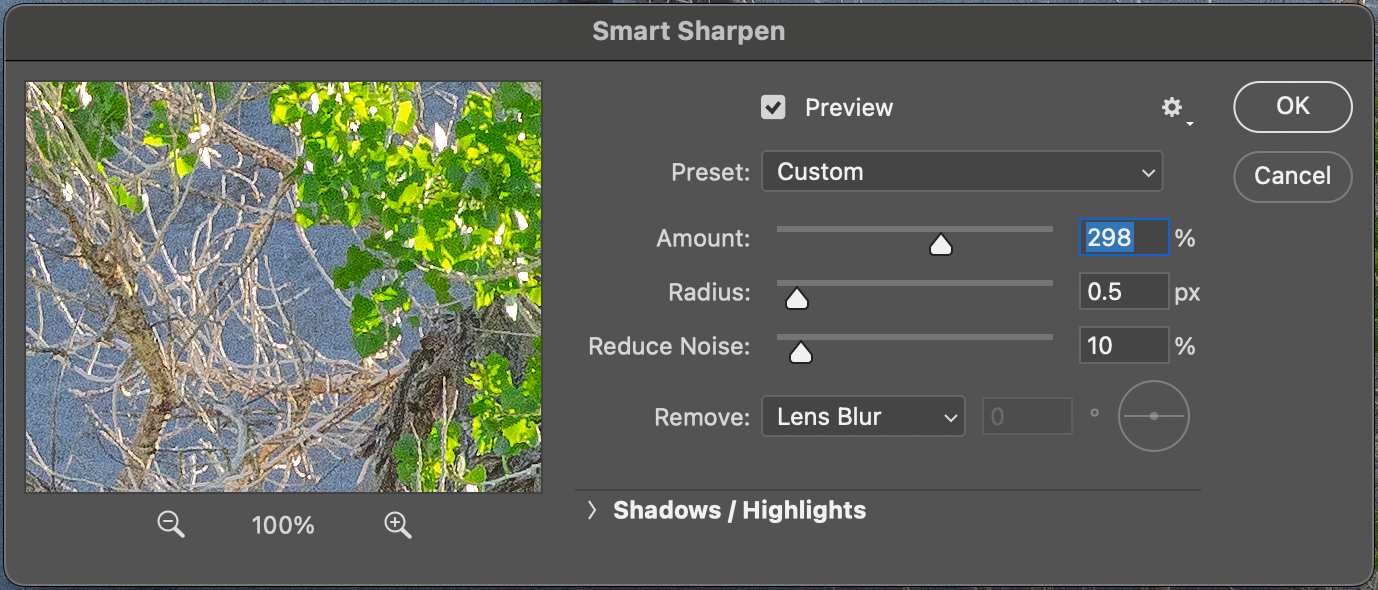Select the Reduce Noise field showing 10
This screenshot has width=1378, height=590.
(1123, 344)
